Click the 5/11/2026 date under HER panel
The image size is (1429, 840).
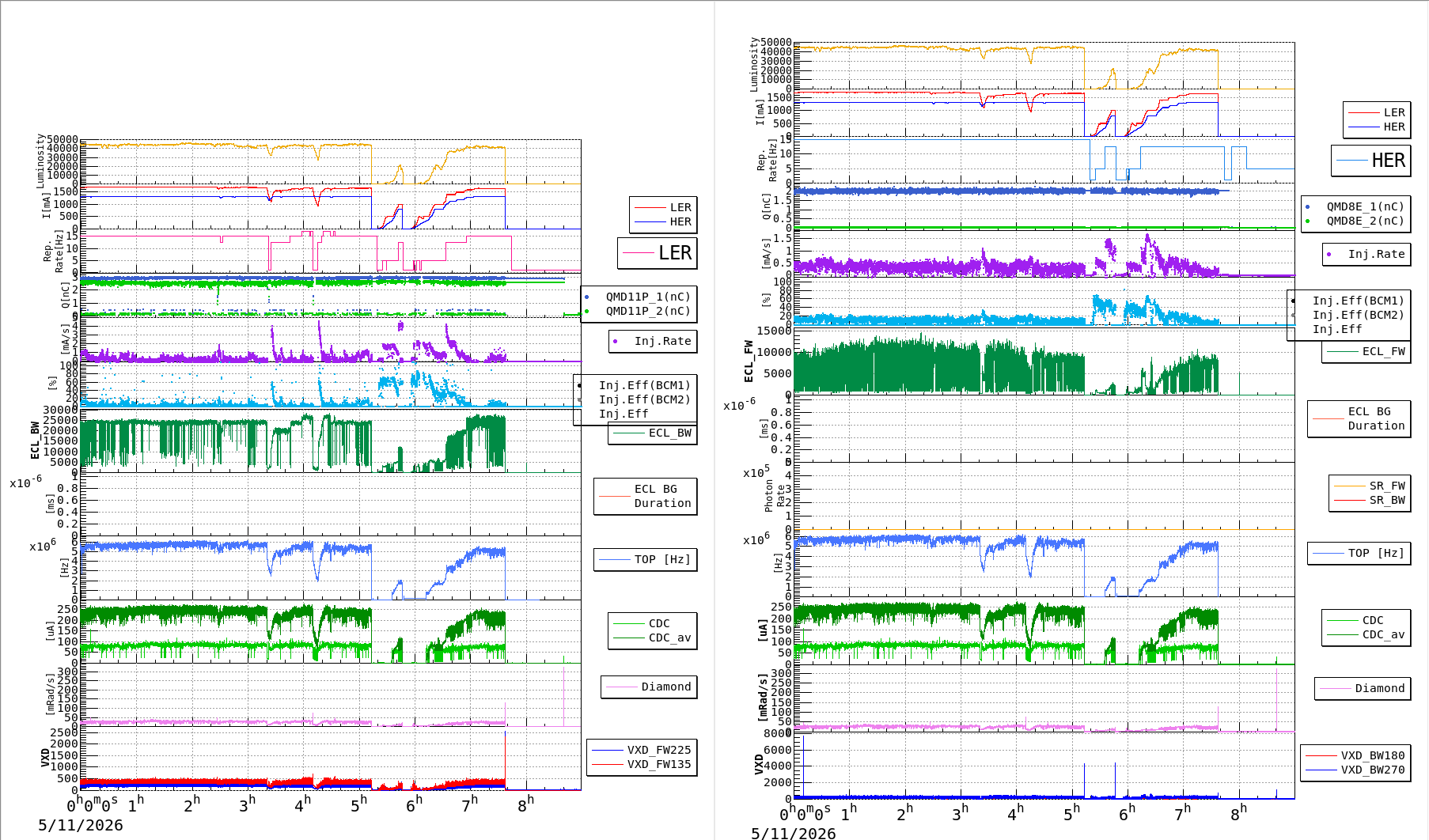pyautogui.click(x=793, y=833)
